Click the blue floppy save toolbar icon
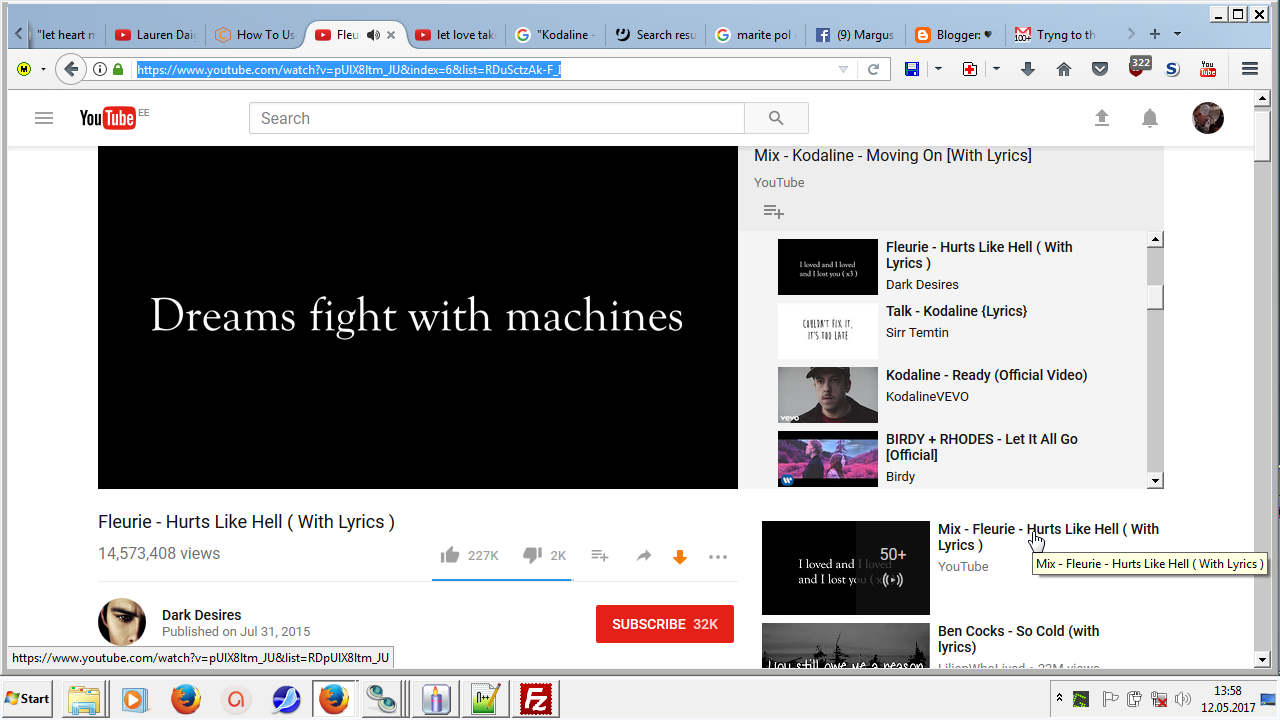 click(912, 69)
